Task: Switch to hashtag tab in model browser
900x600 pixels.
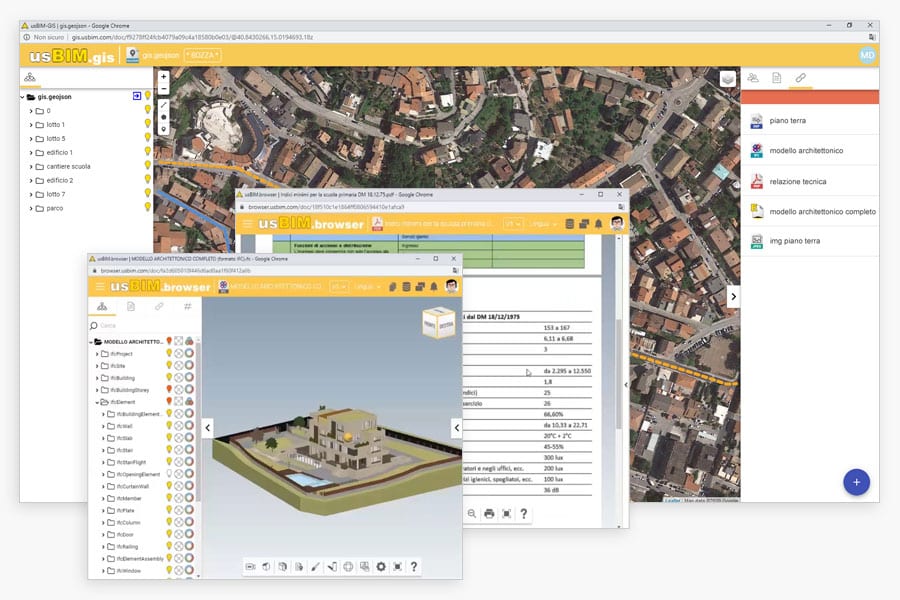Action: [187, 307]
